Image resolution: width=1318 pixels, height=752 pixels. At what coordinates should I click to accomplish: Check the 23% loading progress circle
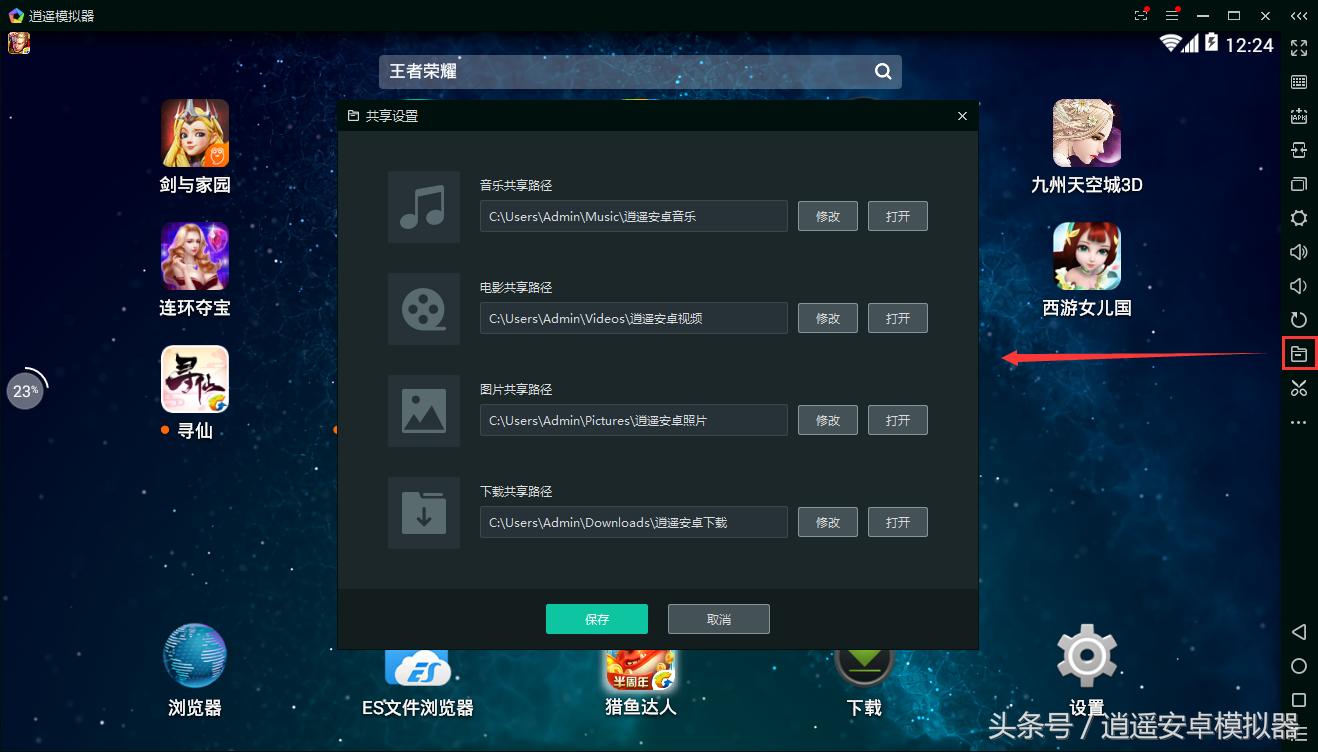tap(25, 390)
